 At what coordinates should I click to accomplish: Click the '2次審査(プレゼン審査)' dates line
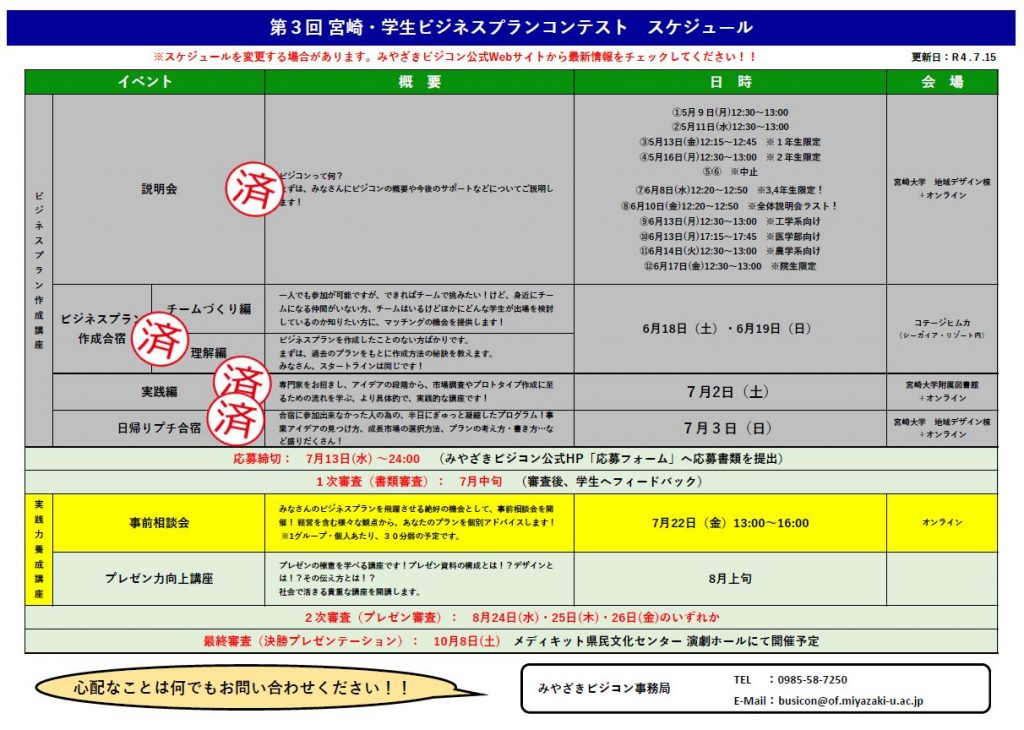[x=512, y=618]
